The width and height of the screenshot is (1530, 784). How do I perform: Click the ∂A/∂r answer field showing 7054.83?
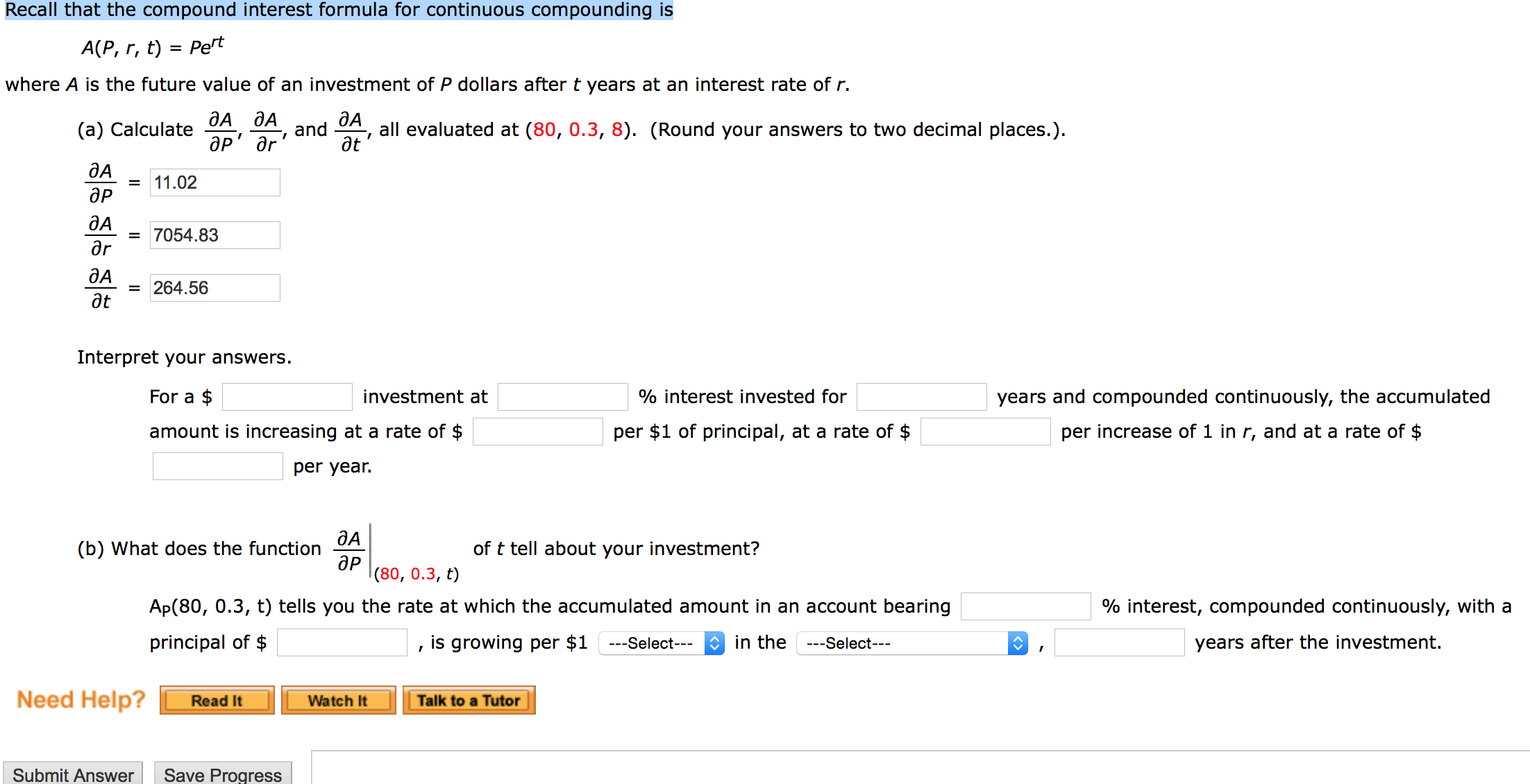215,235
